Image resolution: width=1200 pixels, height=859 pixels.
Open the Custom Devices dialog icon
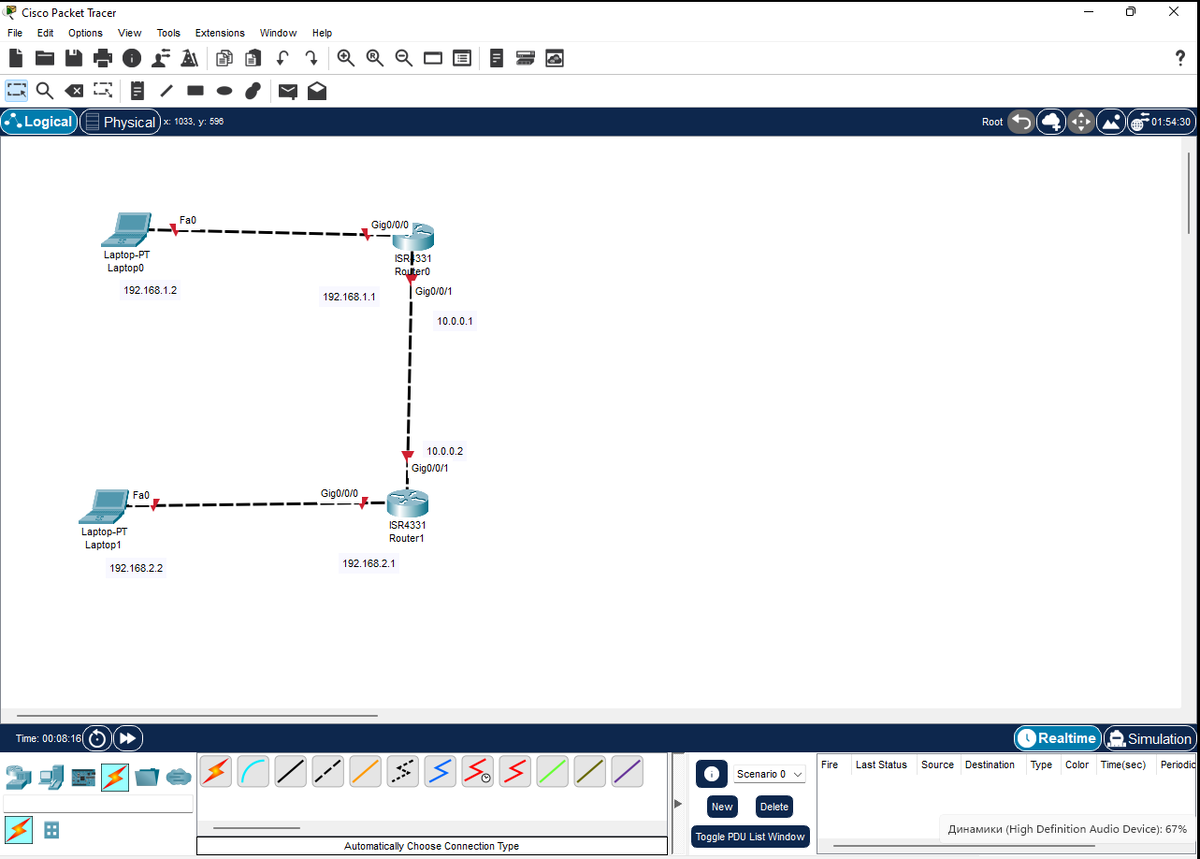pyautogui.click(x=462, y=58)
